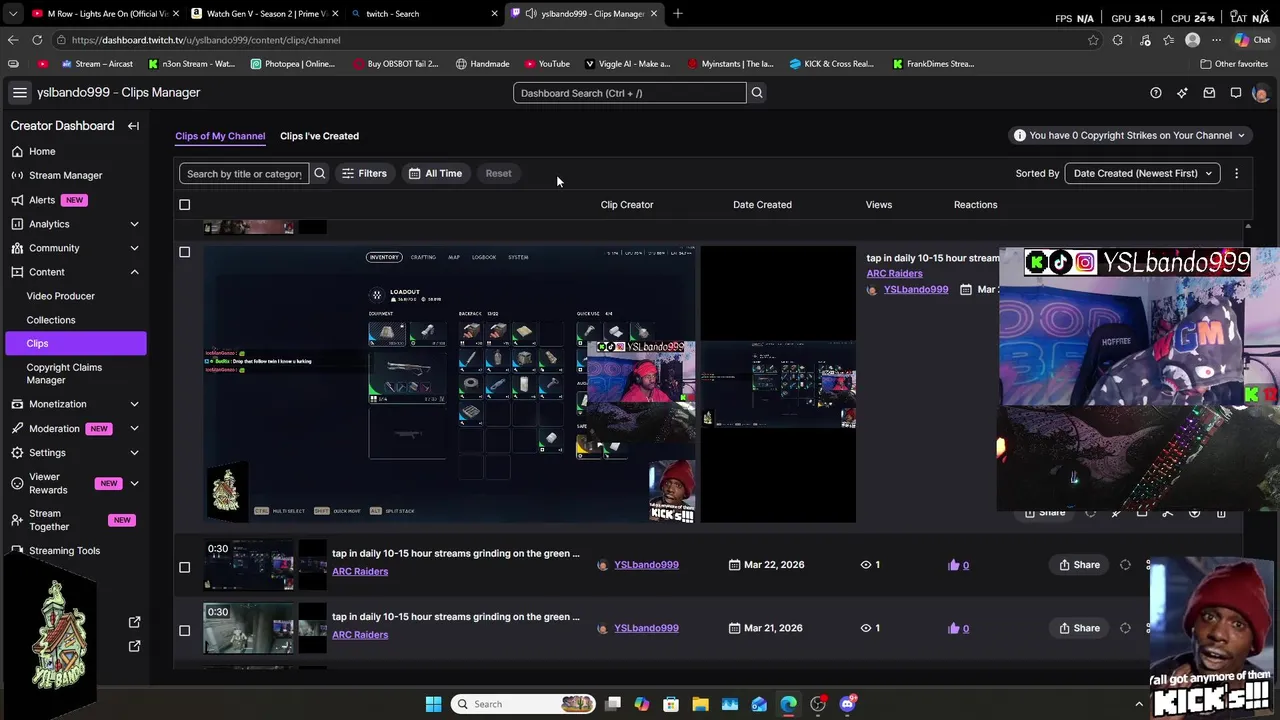This screenshot has width=1280, height=720.
Task: Open the sparkle what's new icon
Action: 1182,93
